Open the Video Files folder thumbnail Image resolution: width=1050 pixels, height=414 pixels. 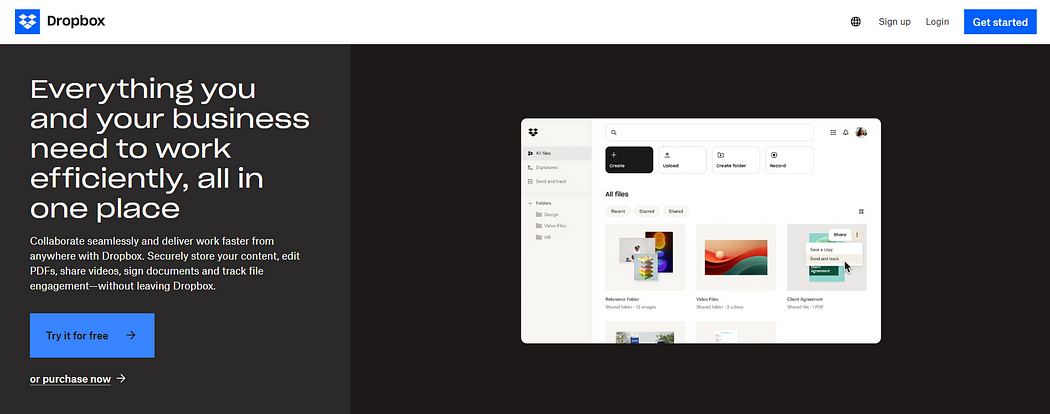[736, 257]
